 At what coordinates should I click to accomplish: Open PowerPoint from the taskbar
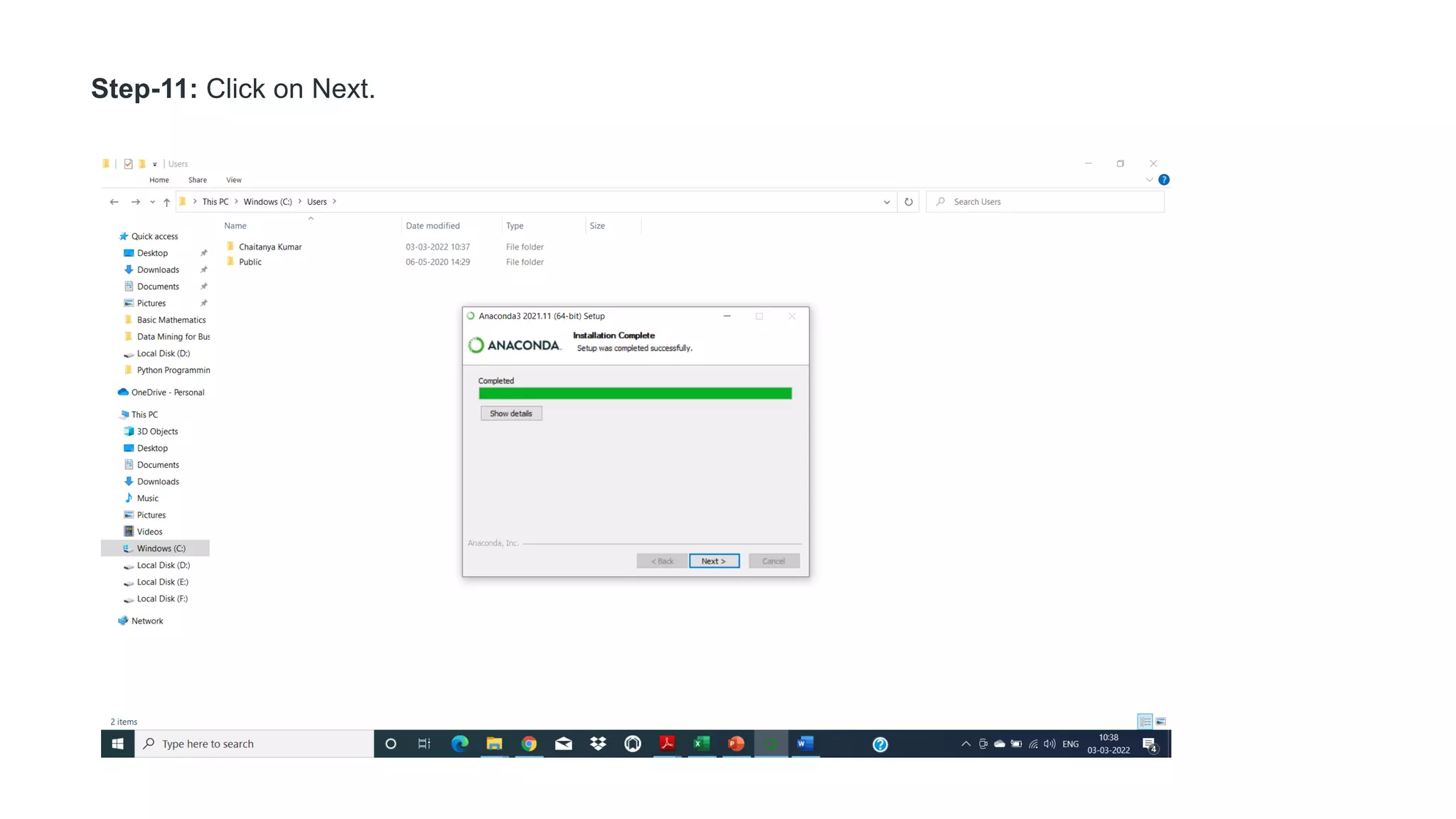click(x=736, y=744)
